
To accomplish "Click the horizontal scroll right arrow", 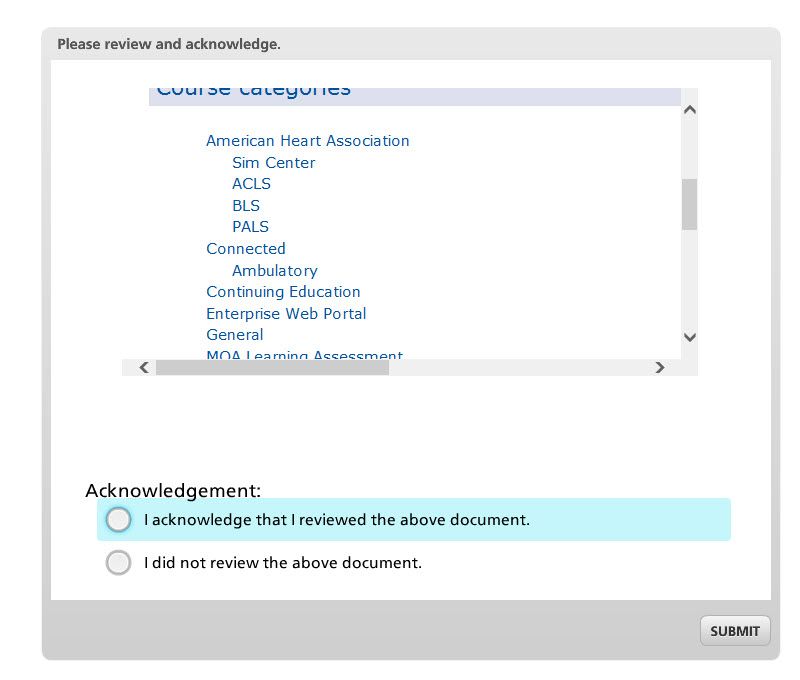I will pos(659,368).
